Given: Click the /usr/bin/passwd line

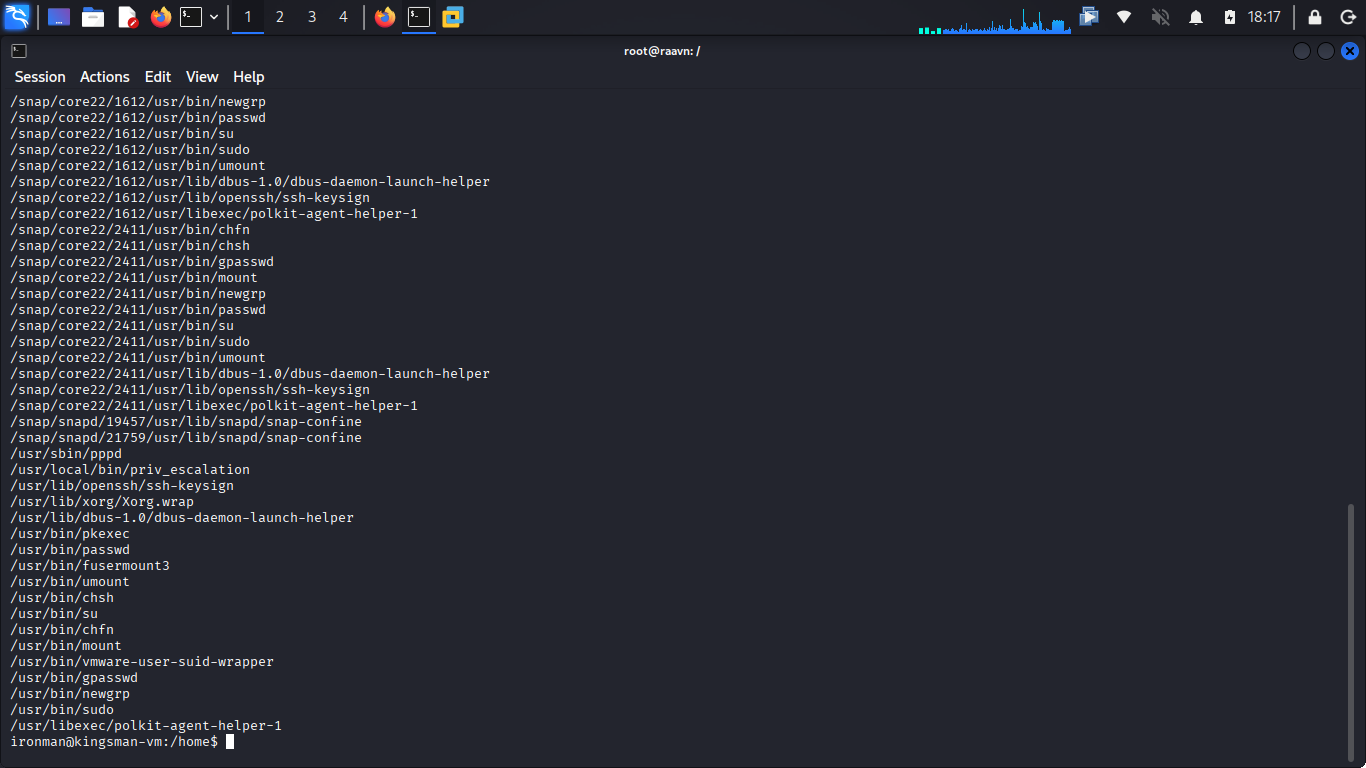Looking at the screenshot, I should click(x=70, y=549).
